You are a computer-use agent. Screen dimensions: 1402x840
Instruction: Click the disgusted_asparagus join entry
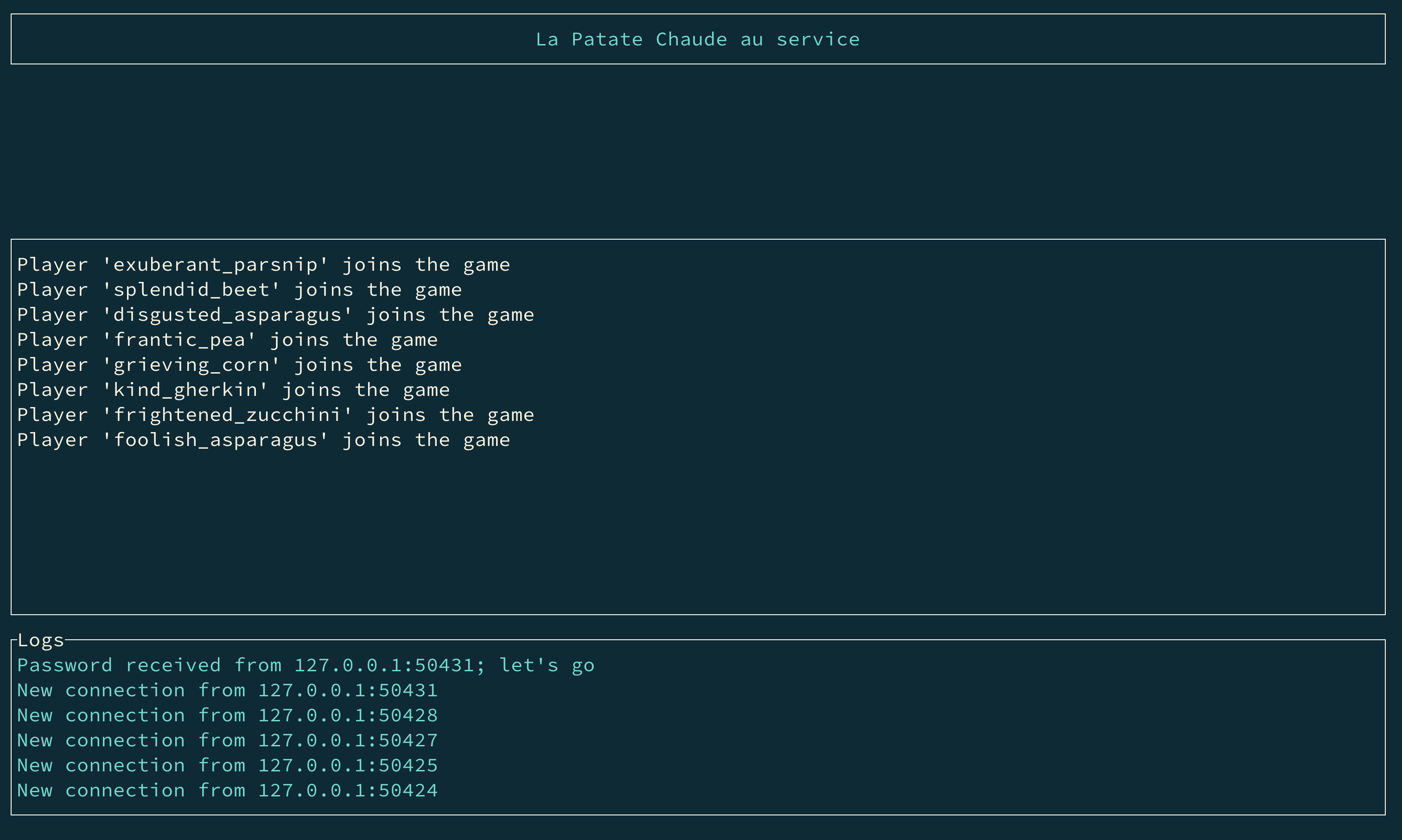(x=275, y=315)
